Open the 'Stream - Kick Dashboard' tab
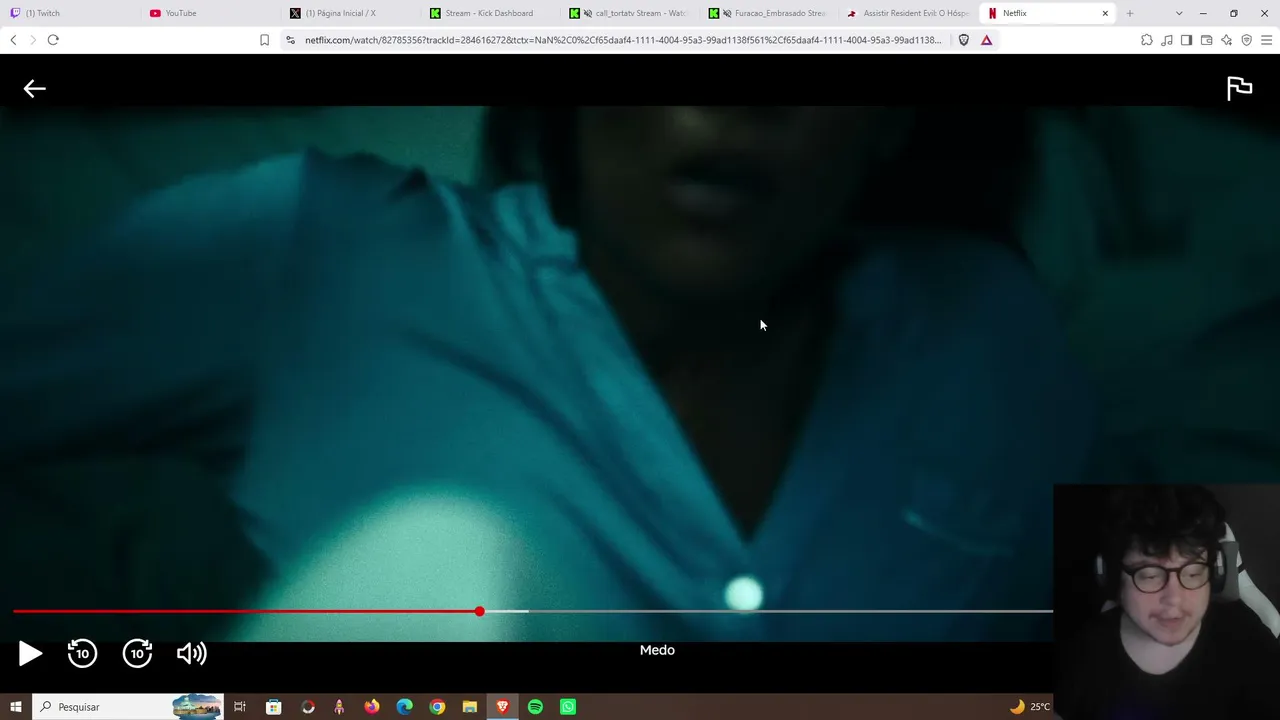1280x720 pixels. [489, 13]
